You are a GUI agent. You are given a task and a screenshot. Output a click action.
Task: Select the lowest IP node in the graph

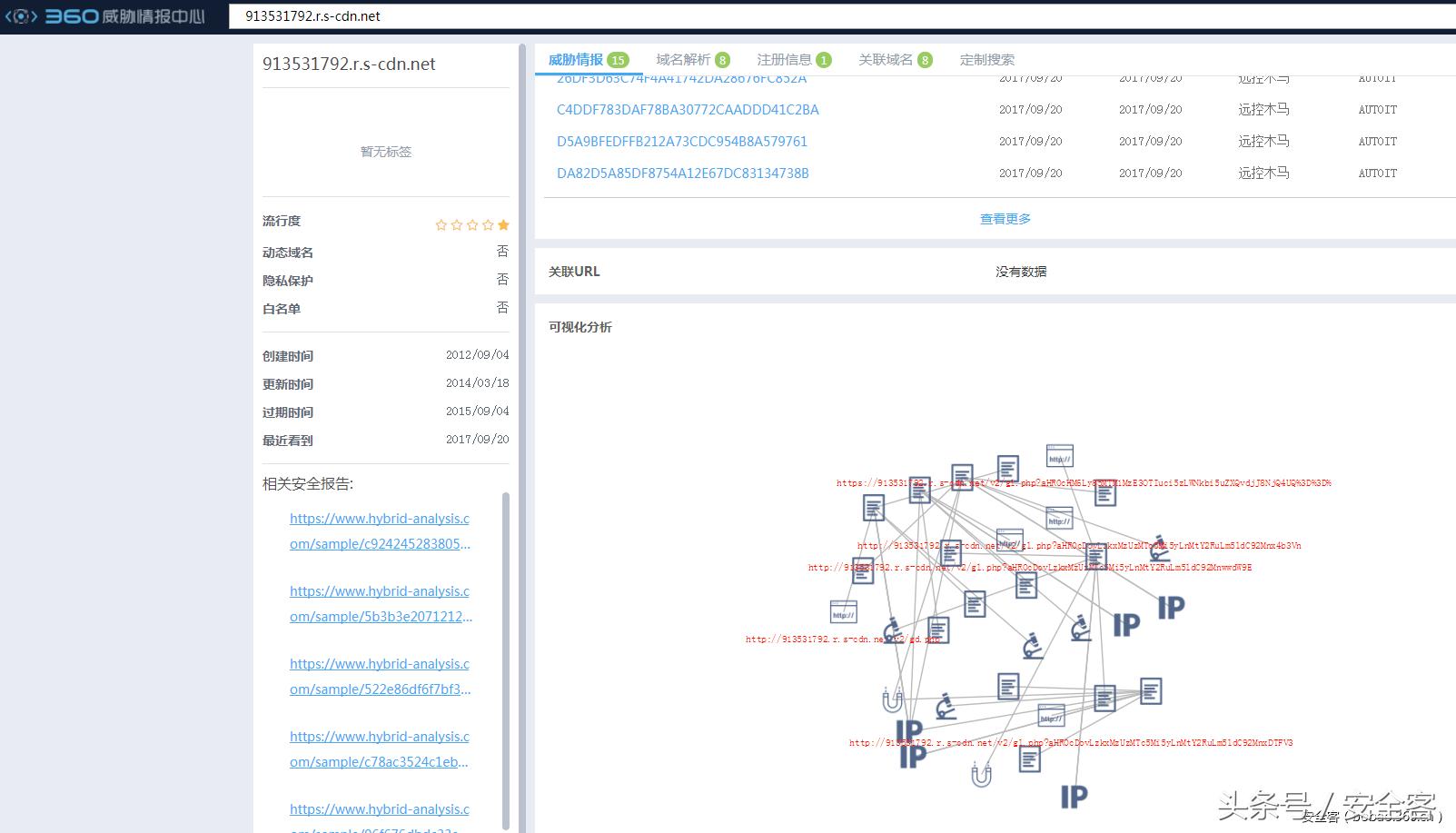pos(1074,797)
